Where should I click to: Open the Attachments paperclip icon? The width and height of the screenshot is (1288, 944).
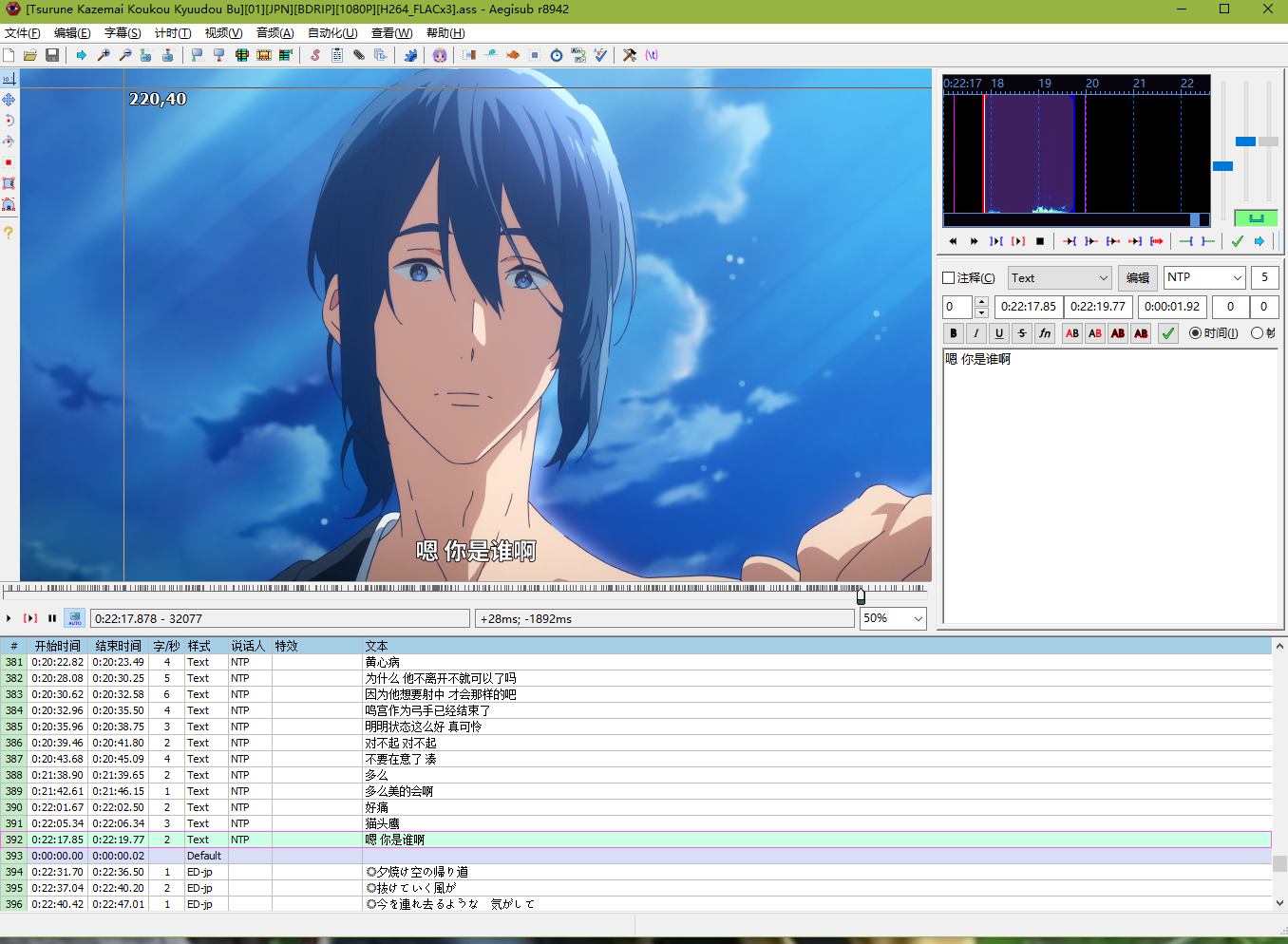[359, 55]
